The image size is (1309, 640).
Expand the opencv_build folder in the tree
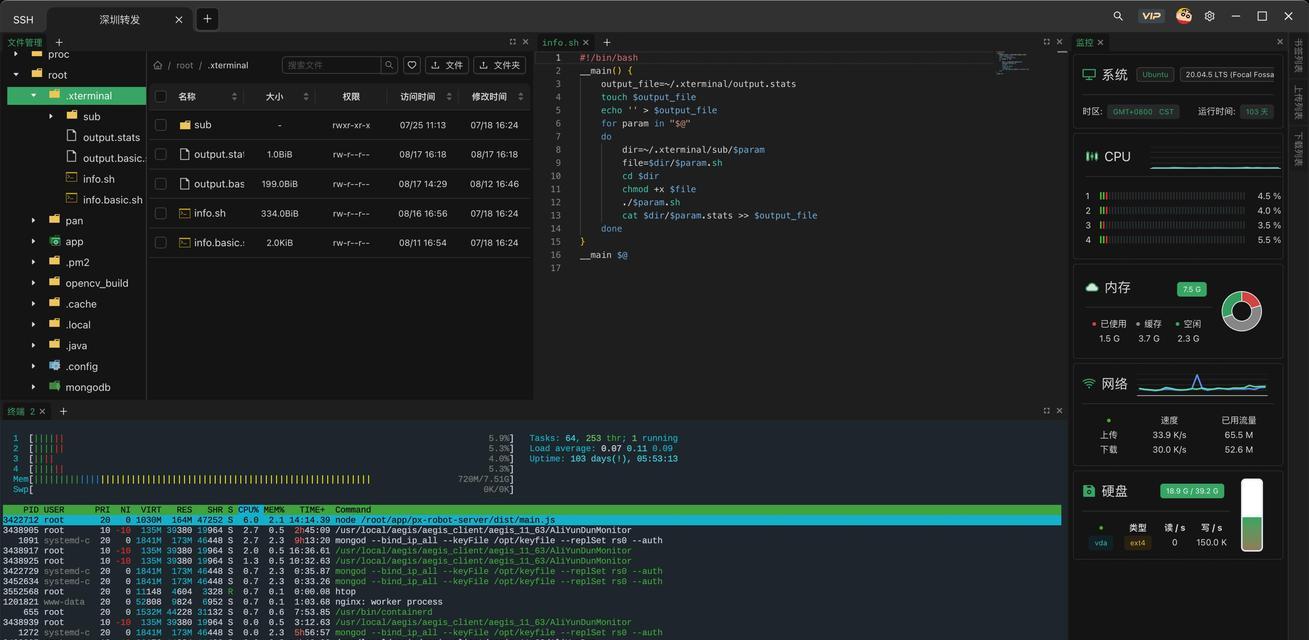(x=33, y=283)
